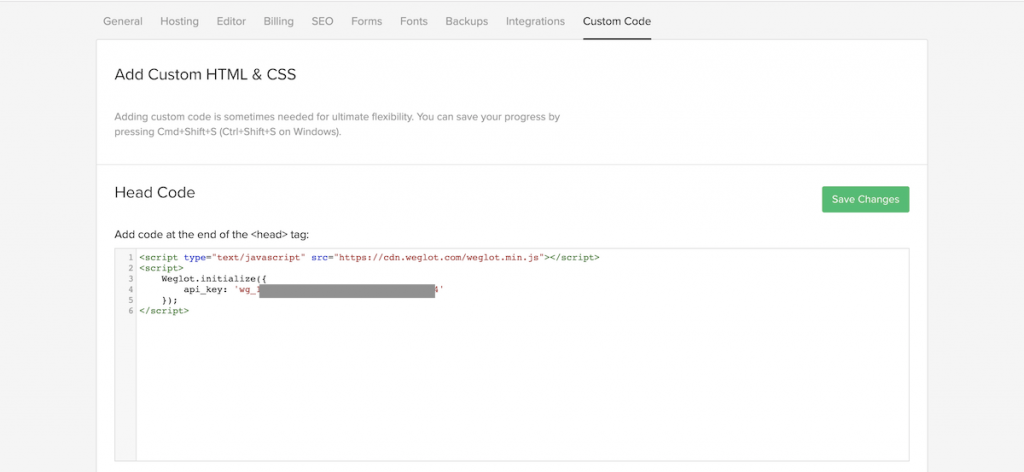
Task: Click line number 6 in the gutter
Action: pyautogui.click(x=131, y=311)
